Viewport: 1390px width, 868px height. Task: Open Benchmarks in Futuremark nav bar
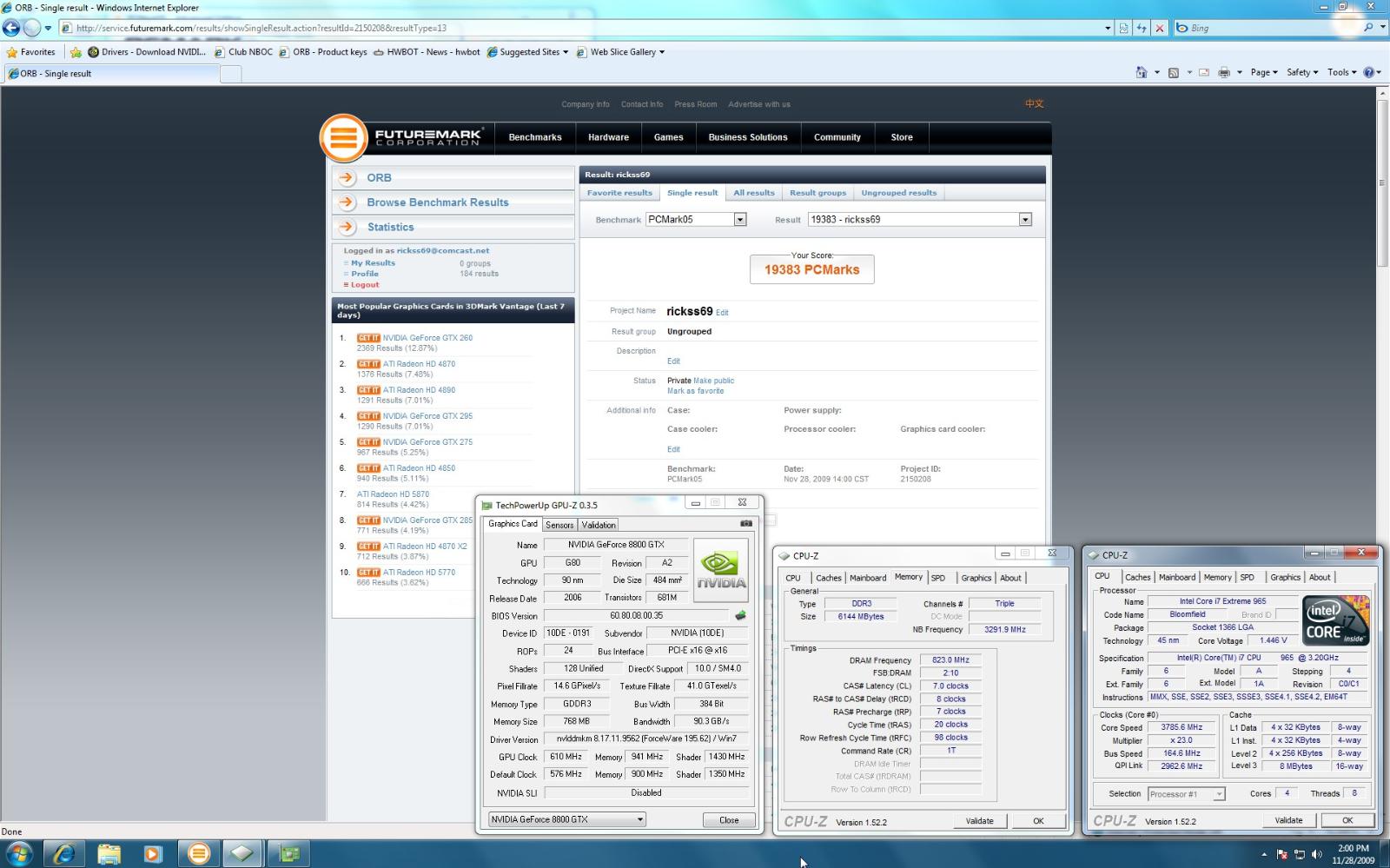535,137
